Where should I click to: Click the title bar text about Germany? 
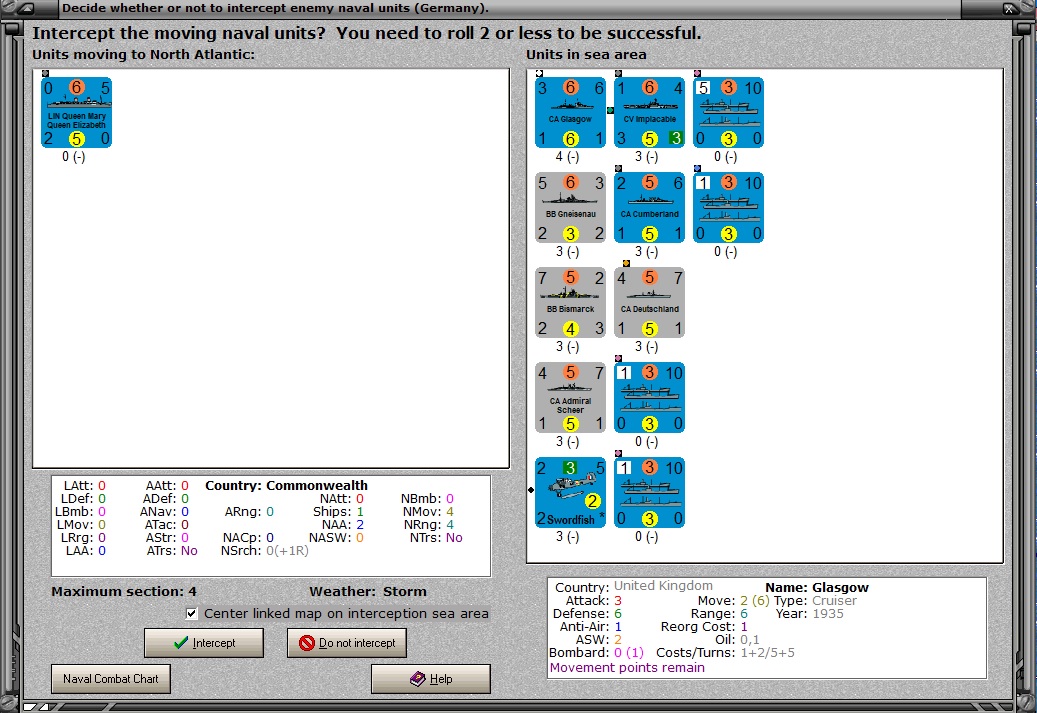pyautogui.click(x=275, y=8)
